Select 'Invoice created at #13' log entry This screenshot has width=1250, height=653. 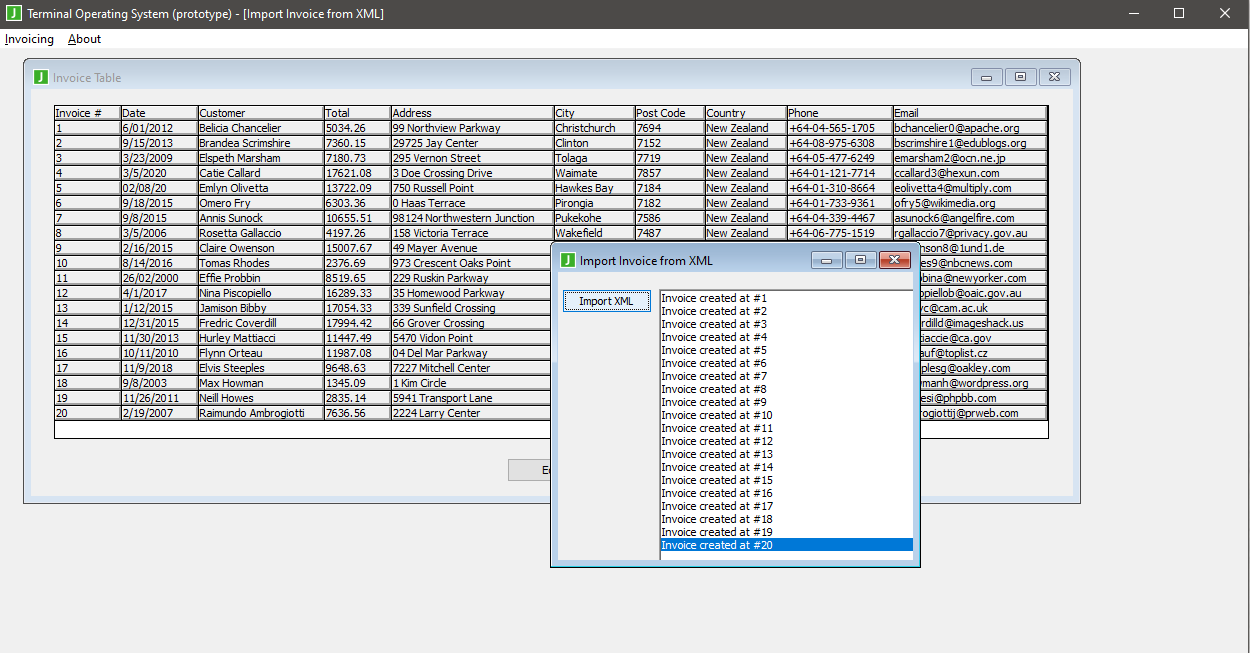(x=787, y=454)
